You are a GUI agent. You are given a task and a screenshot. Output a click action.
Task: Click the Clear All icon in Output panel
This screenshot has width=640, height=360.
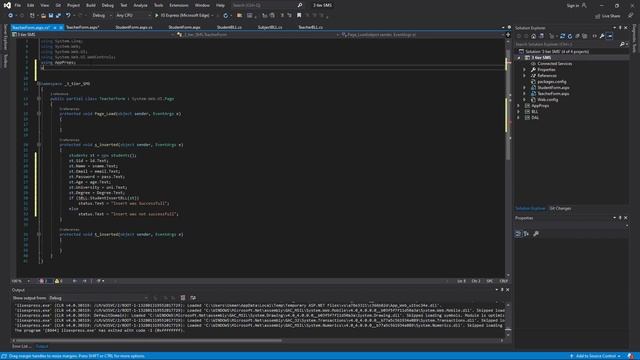pos(183,298)
